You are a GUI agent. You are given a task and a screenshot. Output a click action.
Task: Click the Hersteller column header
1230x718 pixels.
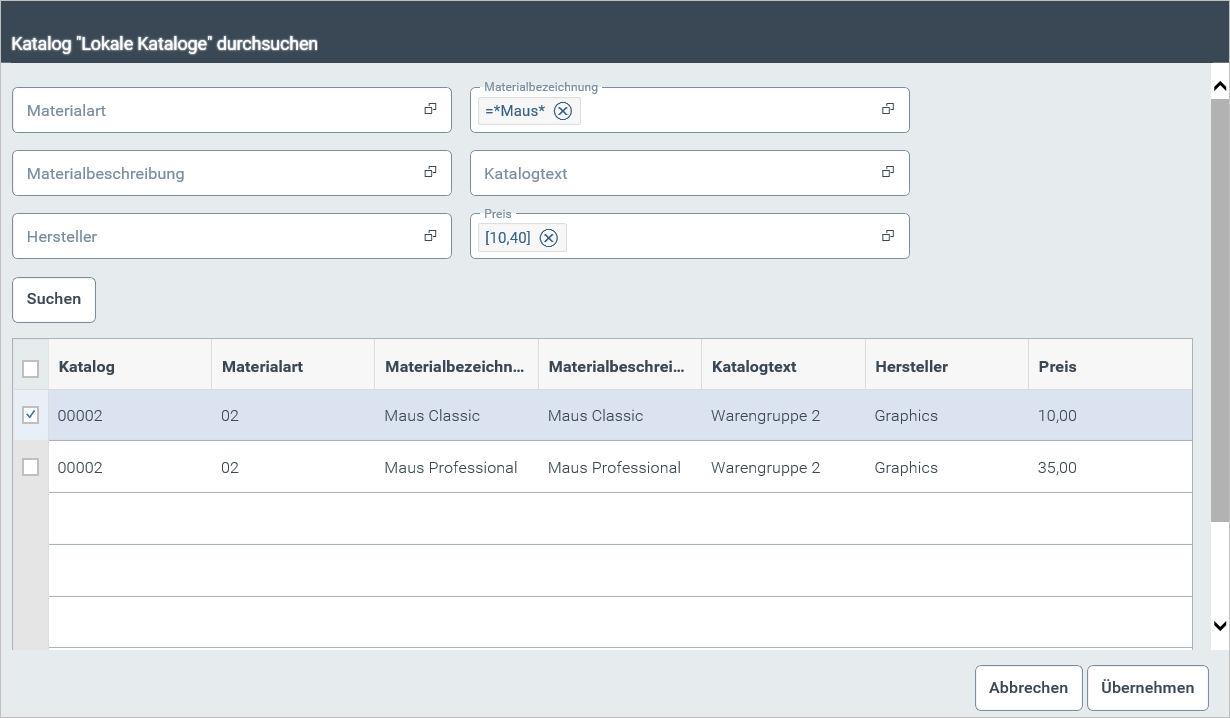(x=911, y=366)
